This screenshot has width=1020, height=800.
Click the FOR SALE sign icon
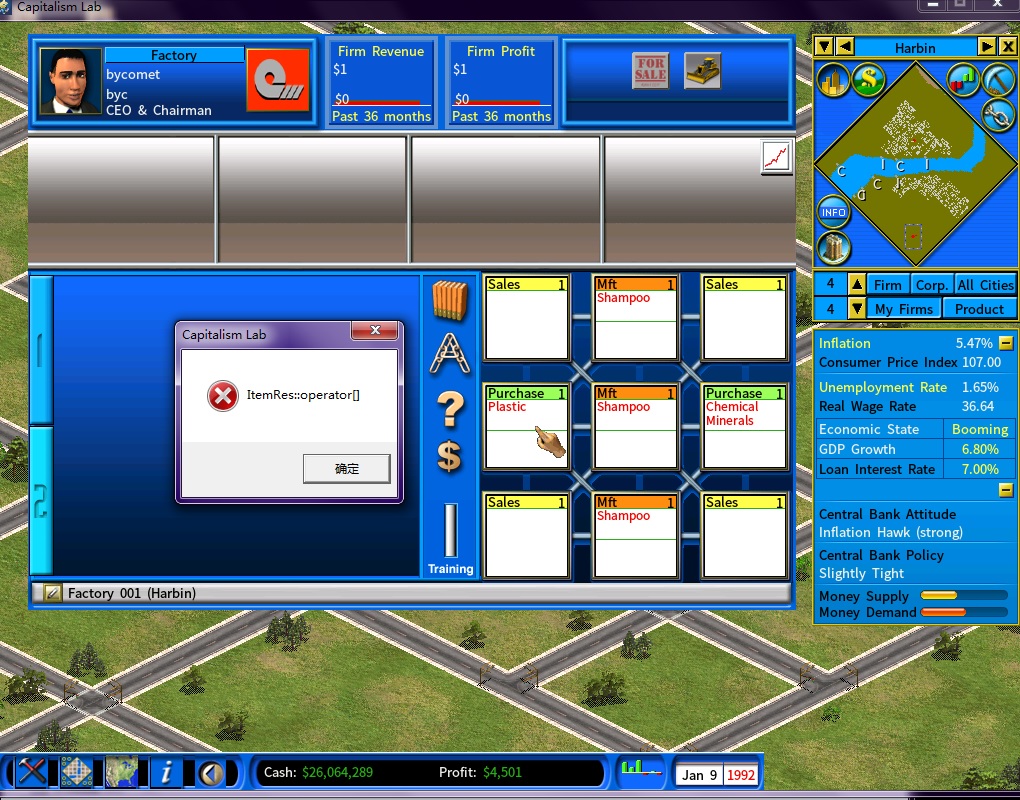tap(651, 70)
